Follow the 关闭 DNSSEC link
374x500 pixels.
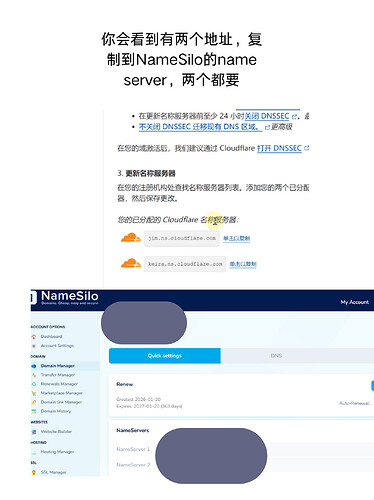pos(267,116)
